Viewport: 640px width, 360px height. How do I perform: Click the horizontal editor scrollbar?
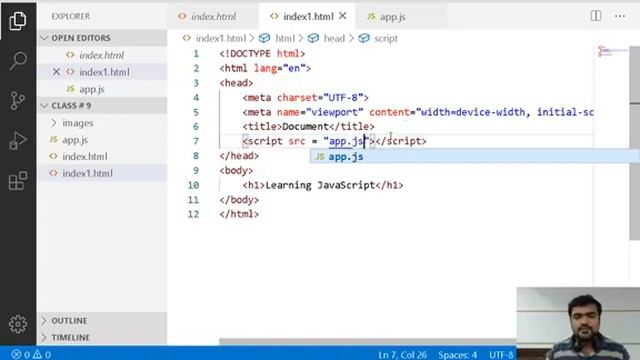(367, 341)
